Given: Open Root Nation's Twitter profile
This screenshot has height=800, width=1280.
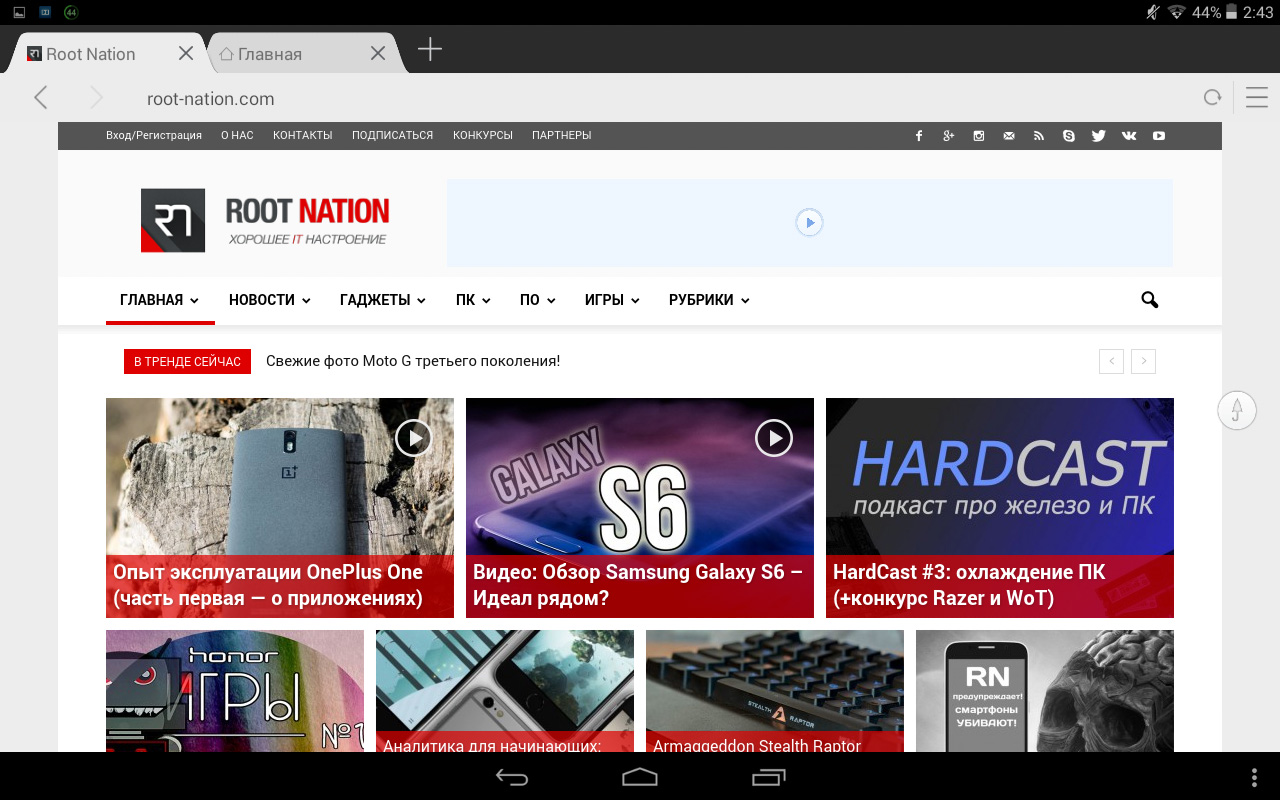Looking at the screenshot, I should click(x=1099, y=136).
